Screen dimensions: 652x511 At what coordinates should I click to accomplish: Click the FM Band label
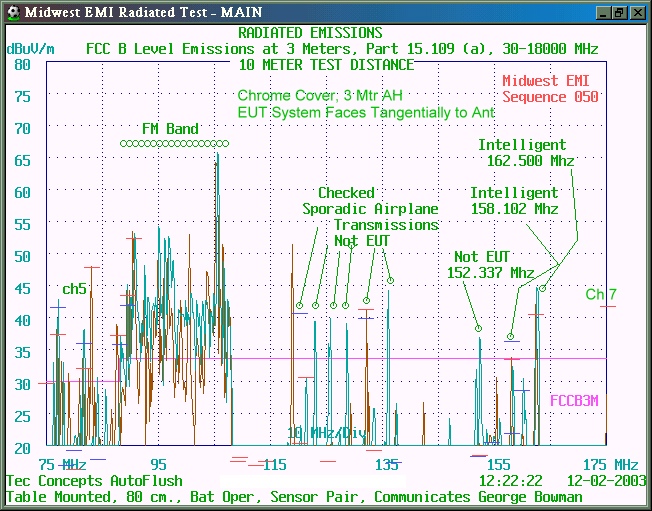(170, 129)
